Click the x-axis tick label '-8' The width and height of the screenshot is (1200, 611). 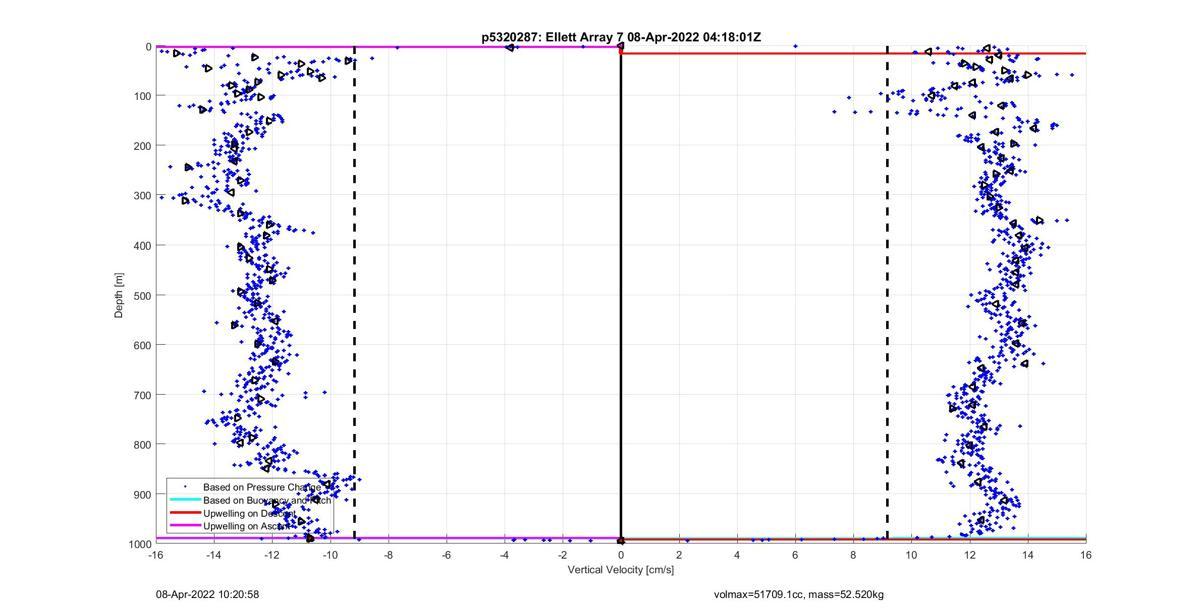(388, 555)
